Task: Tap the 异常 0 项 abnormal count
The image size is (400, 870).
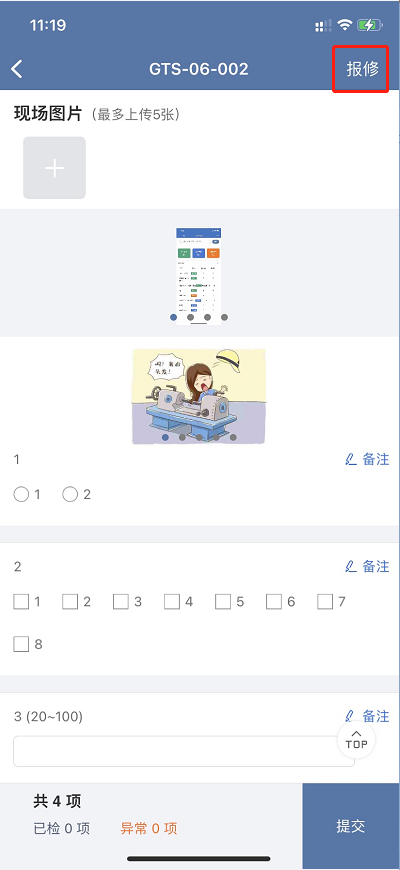Action: 149,829
